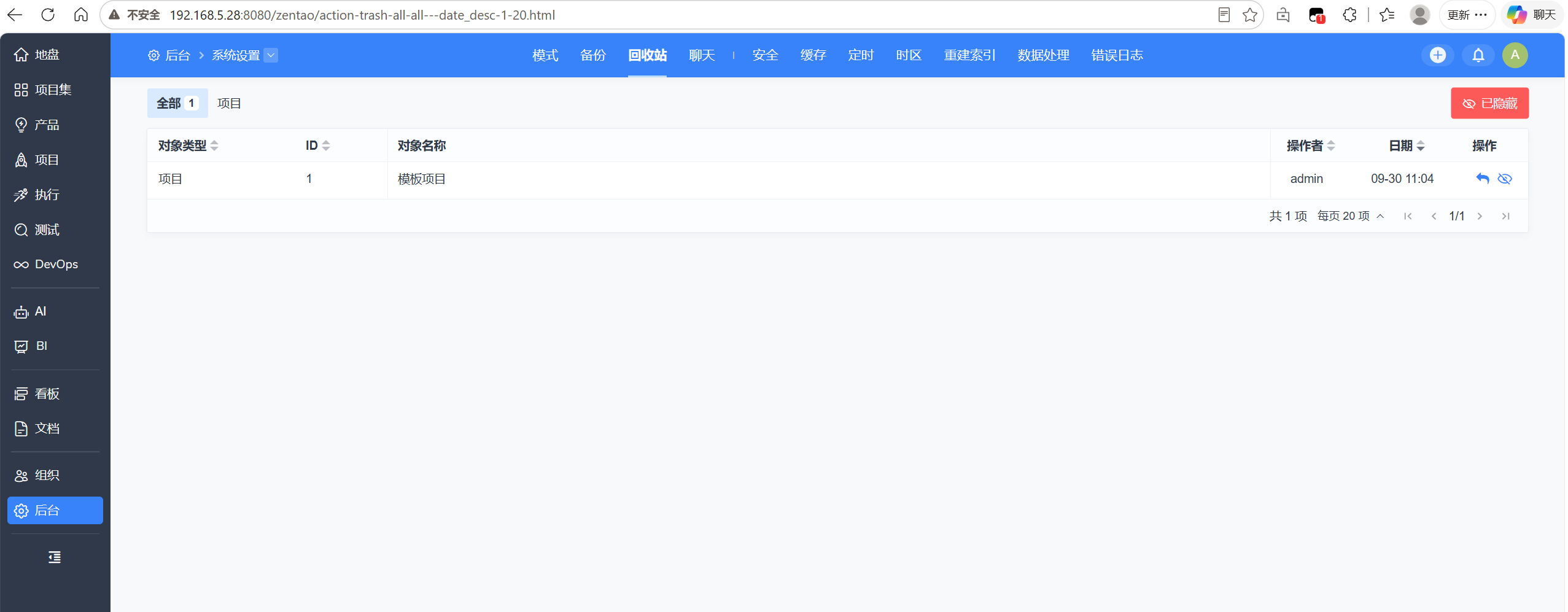Open the 定时 tab
Image resolution: width=1568 pixels, height=612 pixels.
tap(861, 55)
